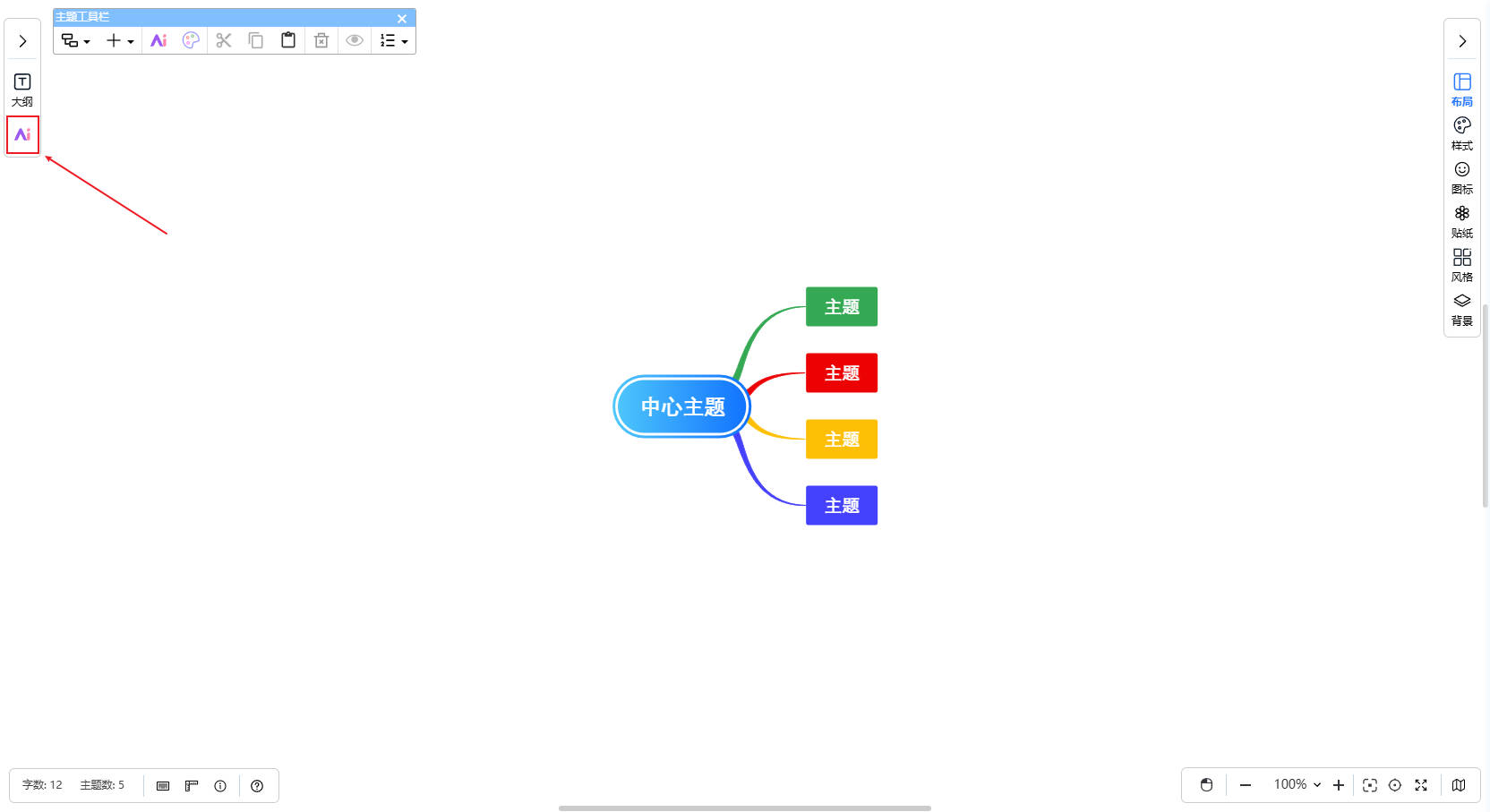The image size is (1490, 812).
Task: Expand the 100% zoom level dropdown
Action: coord(1297,784)
